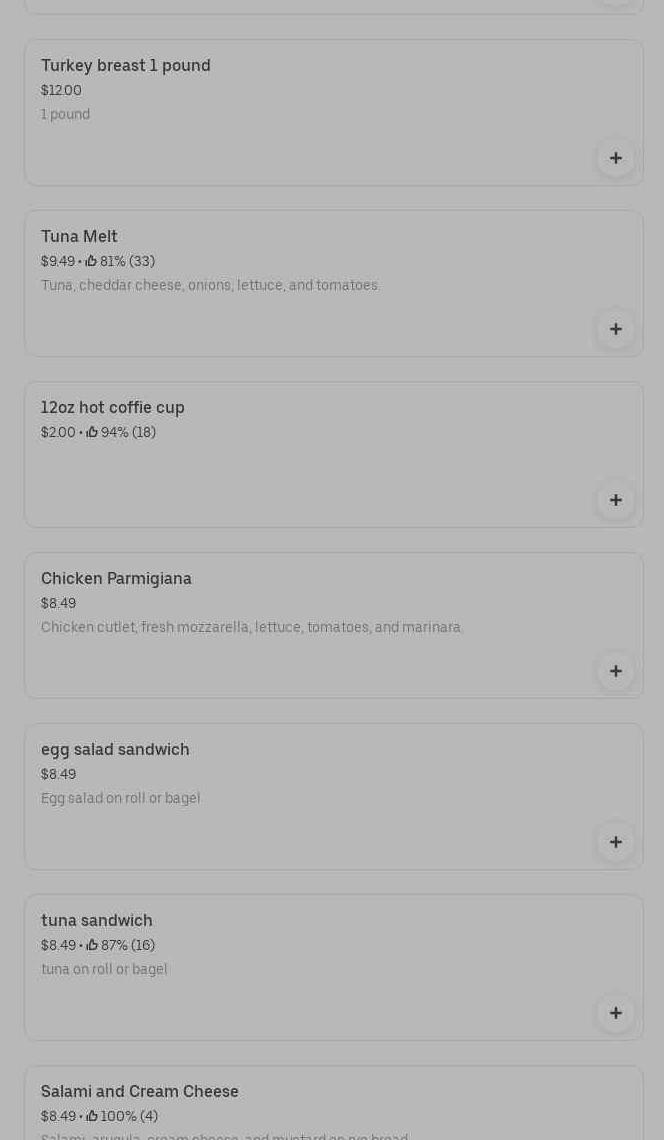The width and height of the screenshot is (664, 1140).
Task: Open Turkey breast 1 pound item title
Action: [x=126, y=66]
